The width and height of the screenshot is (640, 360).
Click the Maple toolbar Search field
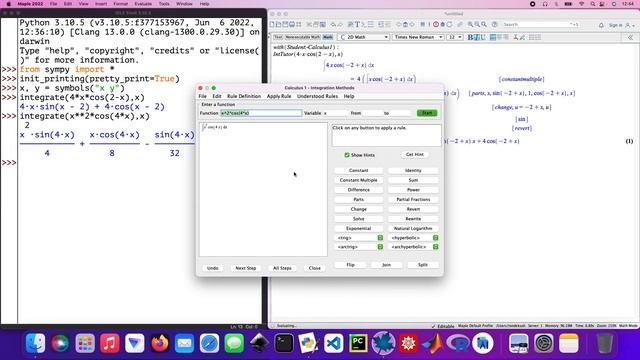click(x=540, y=25)
